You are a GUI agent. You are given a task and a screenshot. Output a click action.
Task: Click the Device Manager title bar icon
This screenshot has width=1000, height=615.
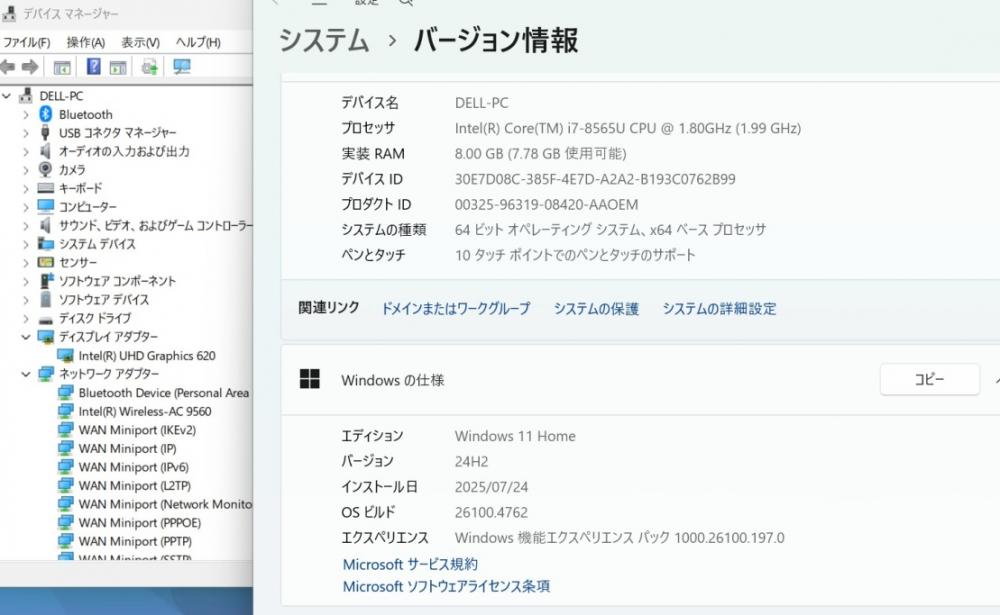8,13
